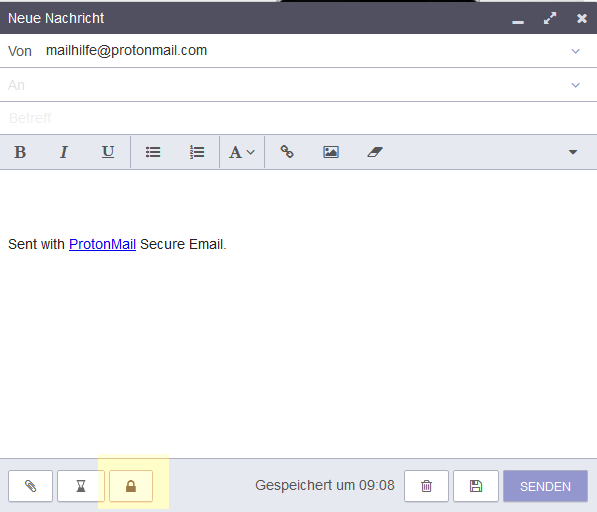Expand the An recipients chevron
The height and width of the screenshot is (512, 597).
[x=575, y=85]
